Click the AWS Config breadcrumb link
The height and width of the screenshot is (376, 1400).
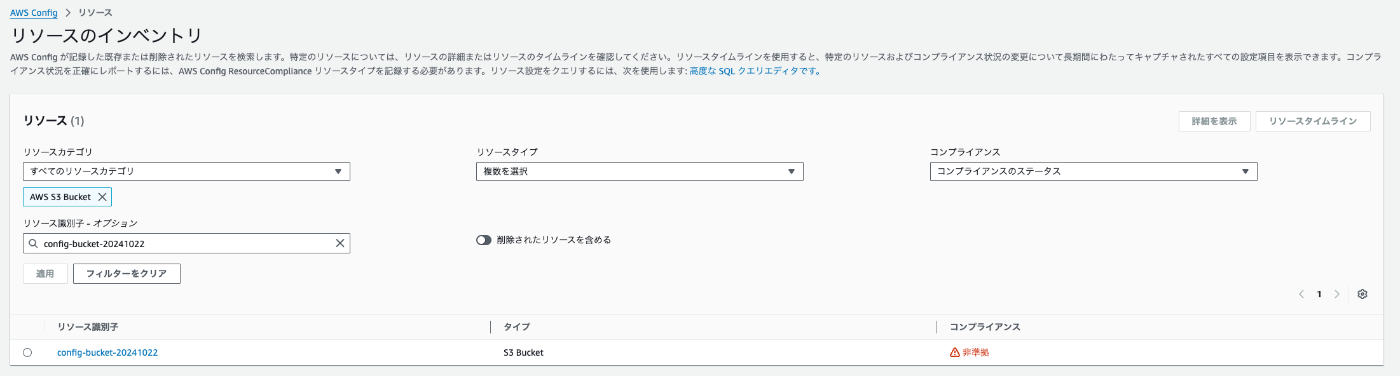click(34, 13)
